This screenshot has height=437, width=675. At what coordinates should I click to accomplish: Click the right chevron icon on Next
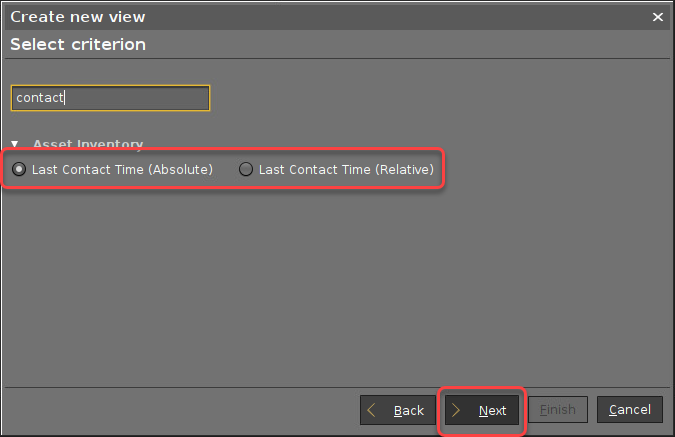point(457,410)
